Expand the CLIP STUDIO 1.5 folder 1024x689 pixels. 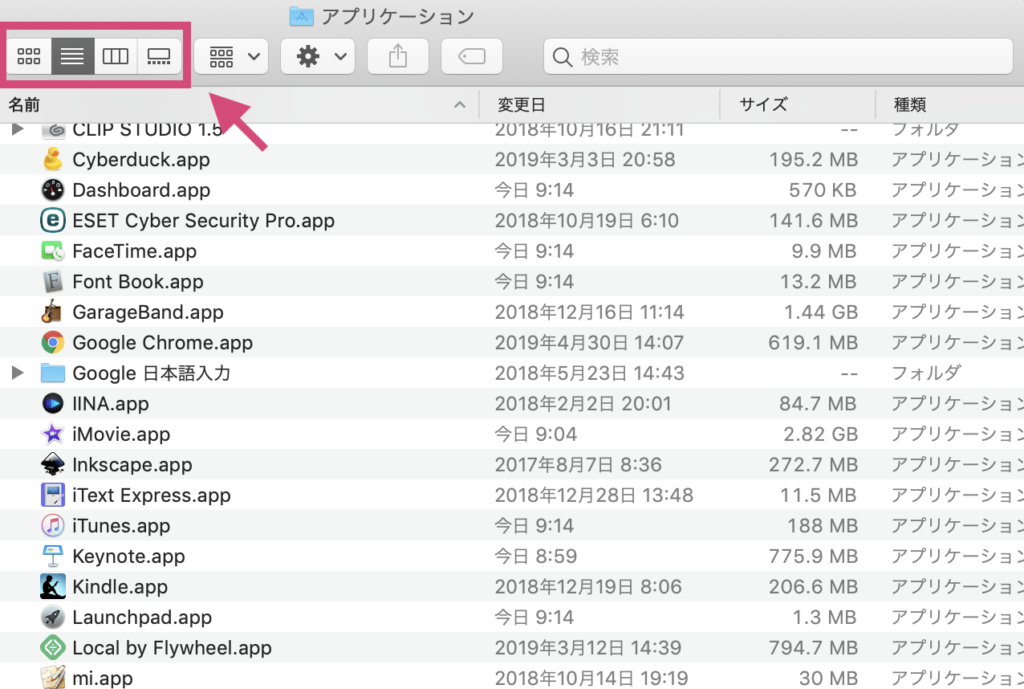18,129
